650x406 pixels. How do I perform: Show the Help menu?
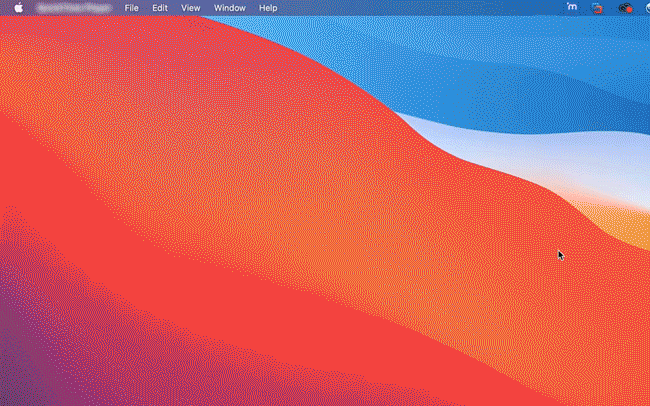(268, 8)
